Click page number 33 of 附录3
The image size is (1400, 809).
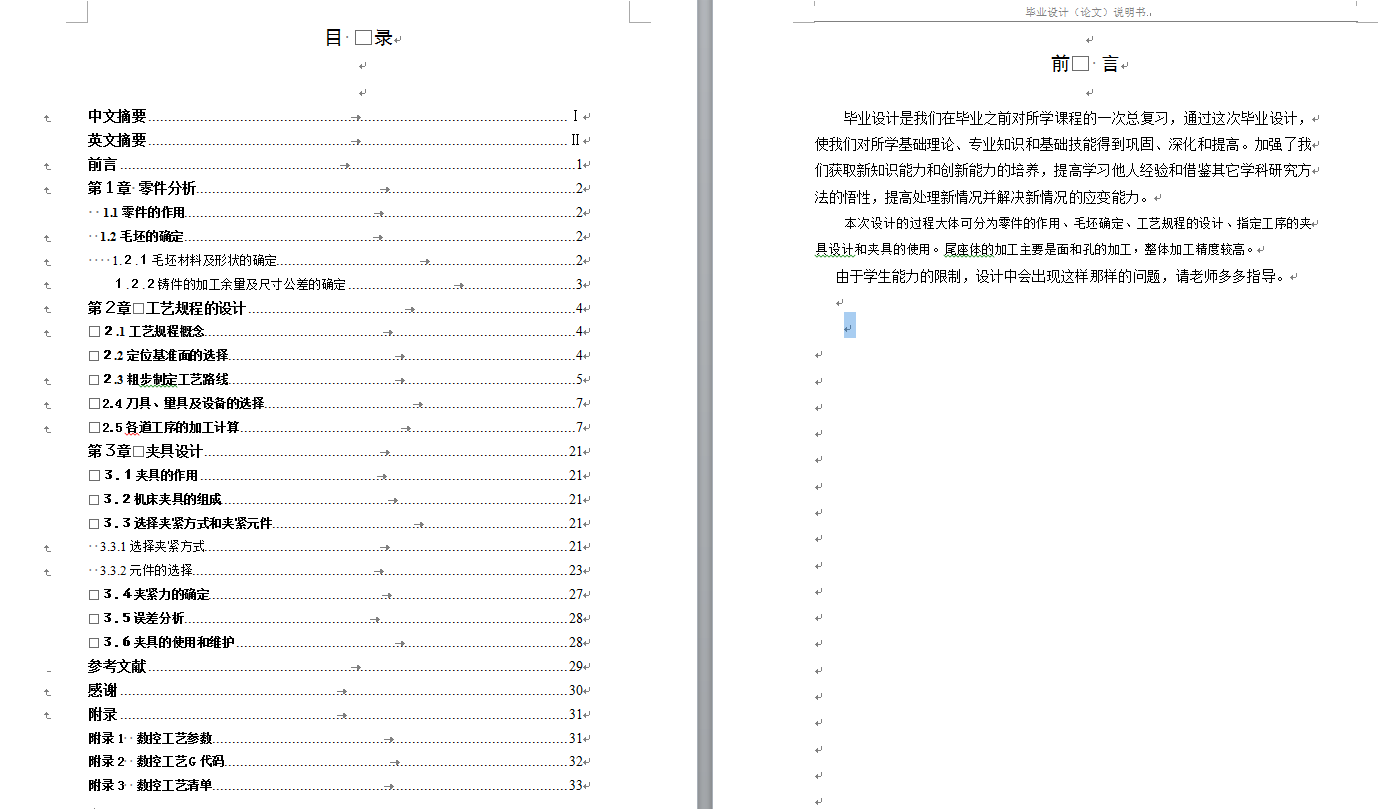(x=575, y=785)
